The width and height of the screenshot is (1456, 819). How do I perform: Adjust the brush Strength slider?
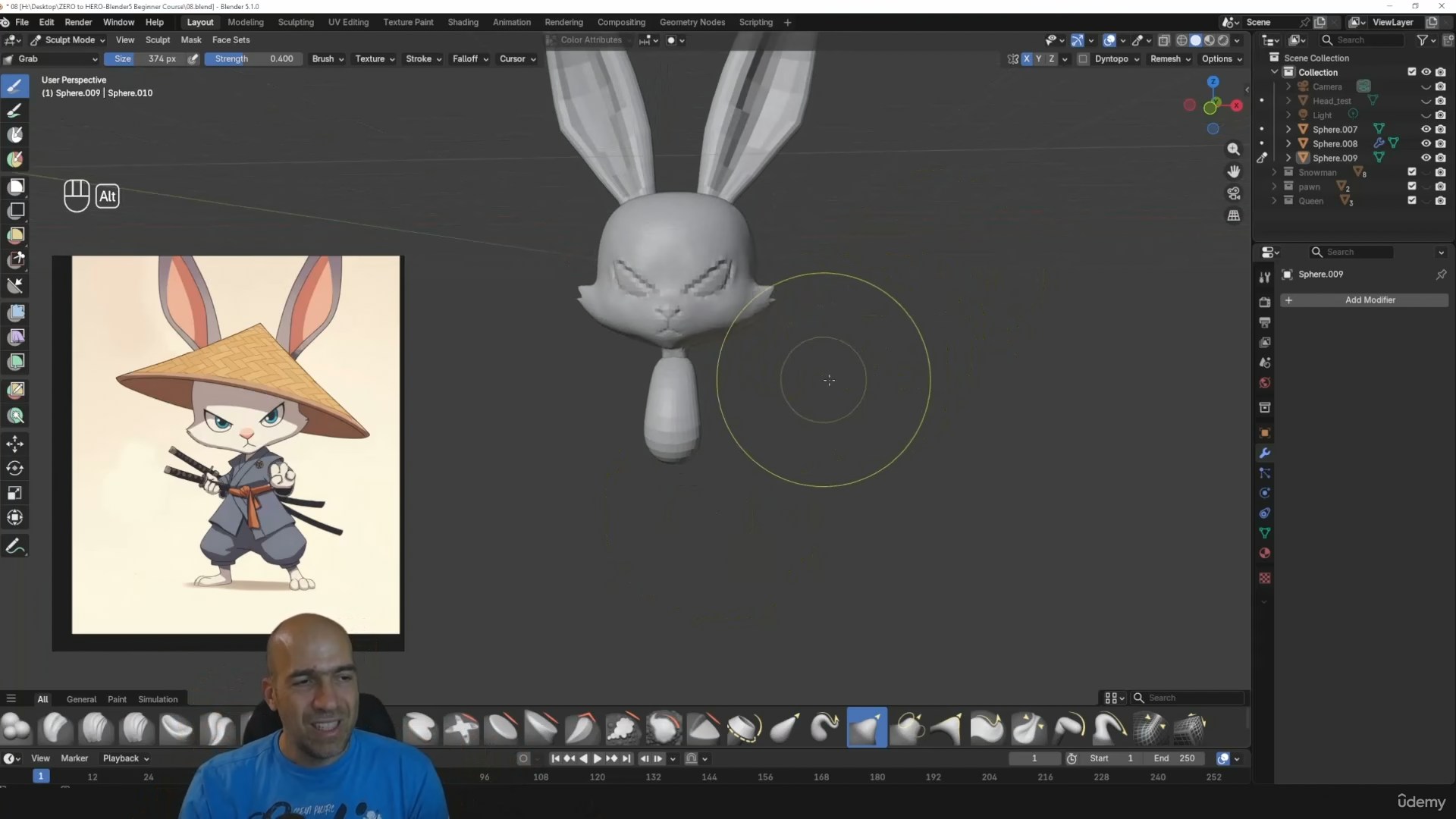(x=253, y=59)
